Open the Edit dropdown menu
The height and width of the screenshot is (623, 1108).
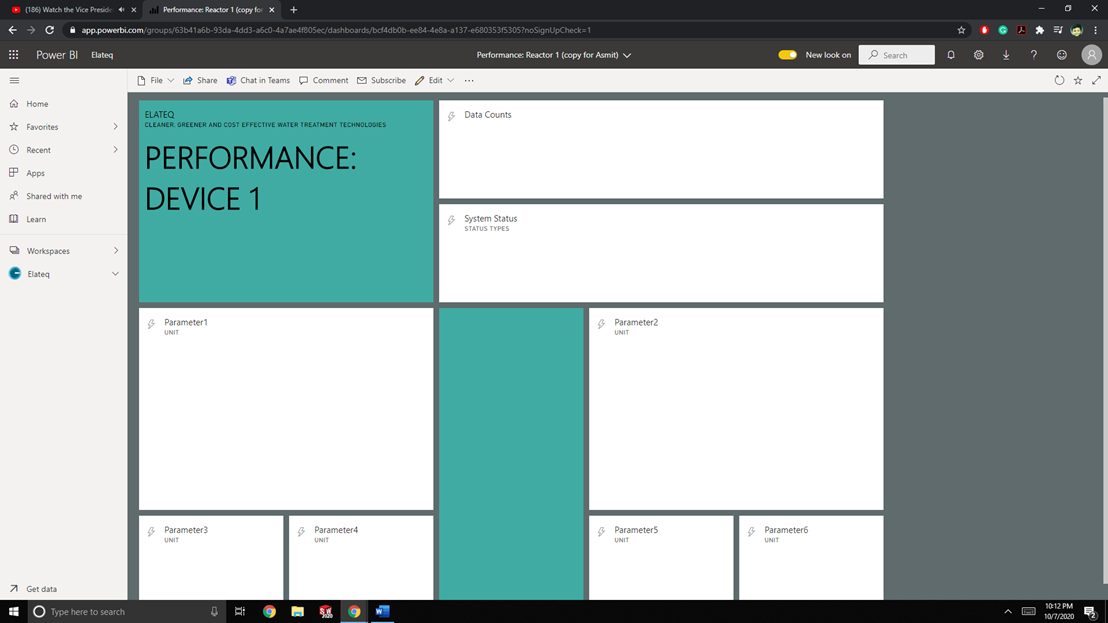(435, 81)
